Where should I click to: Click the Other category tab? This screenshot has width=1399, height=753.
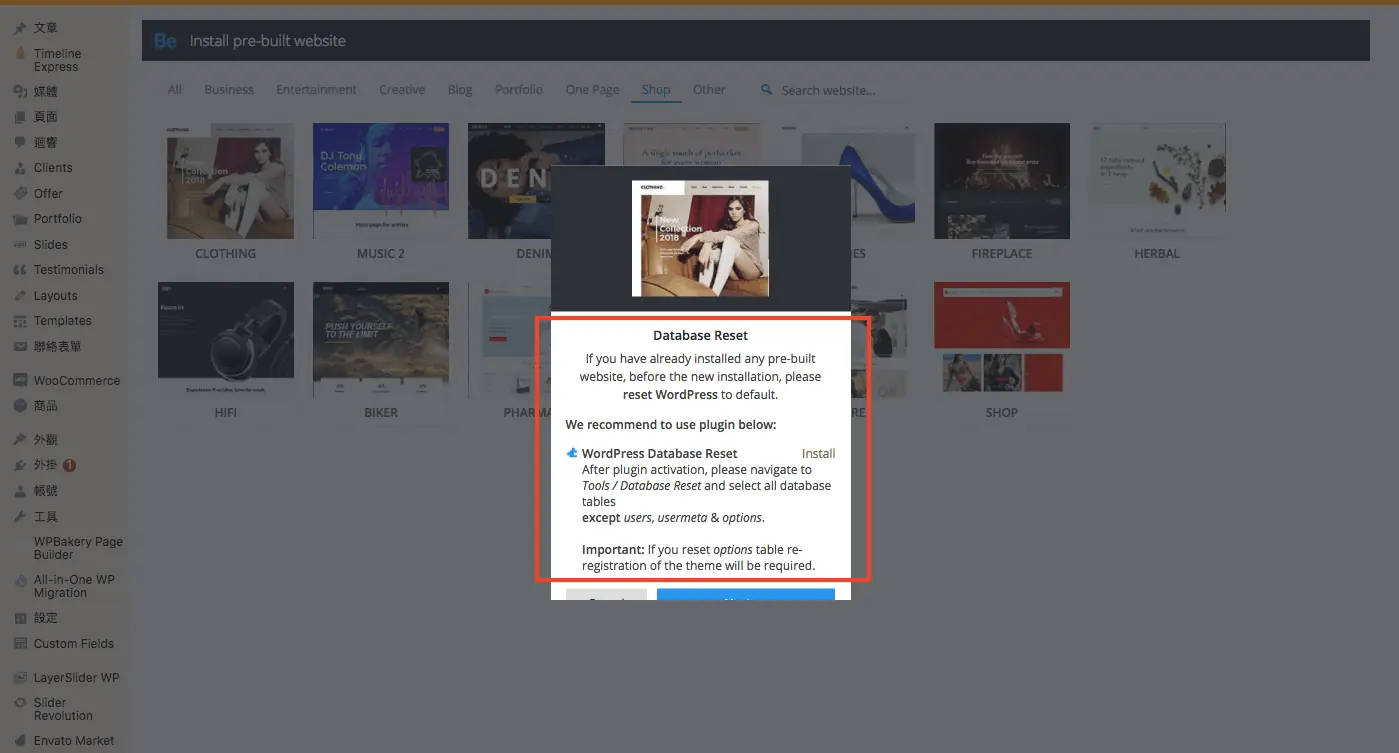coord(709,90)
